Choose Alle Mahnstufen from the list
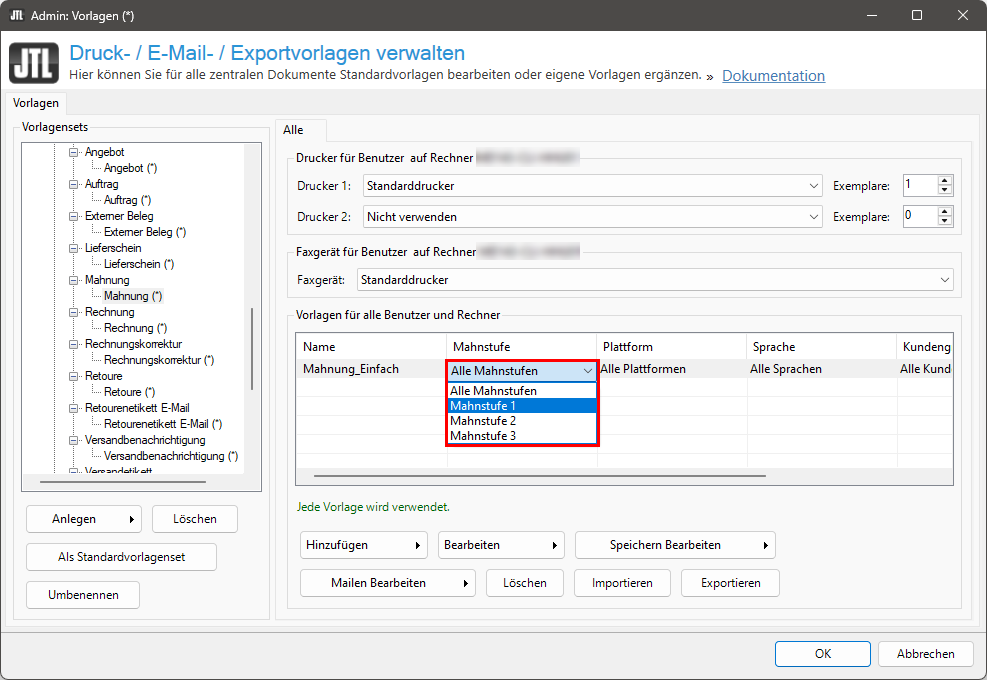This screenshot has width=987, height=680. [522, 391]
